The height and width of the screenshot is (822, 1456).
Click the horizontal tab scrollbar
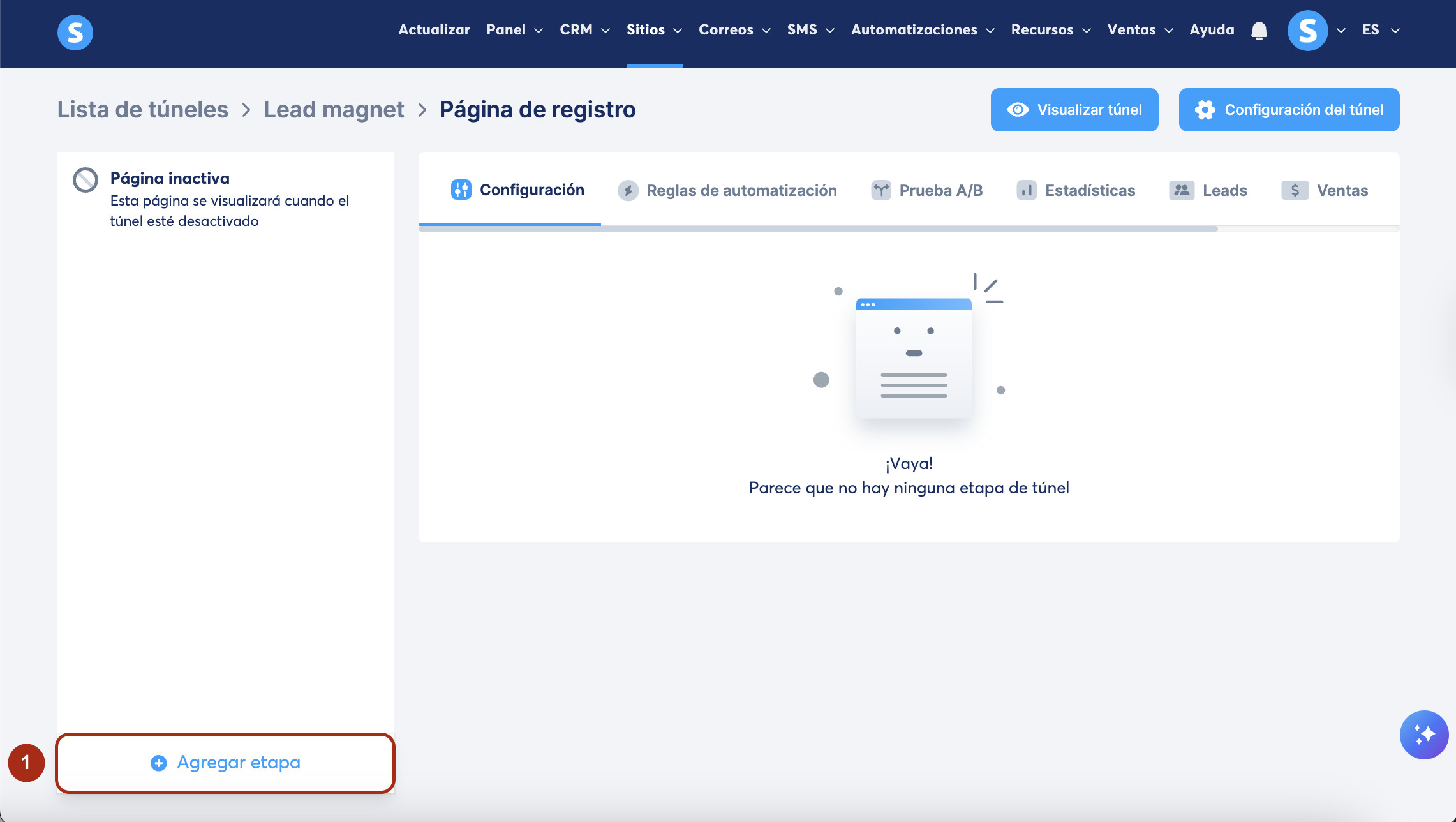(x=818, y=228)
